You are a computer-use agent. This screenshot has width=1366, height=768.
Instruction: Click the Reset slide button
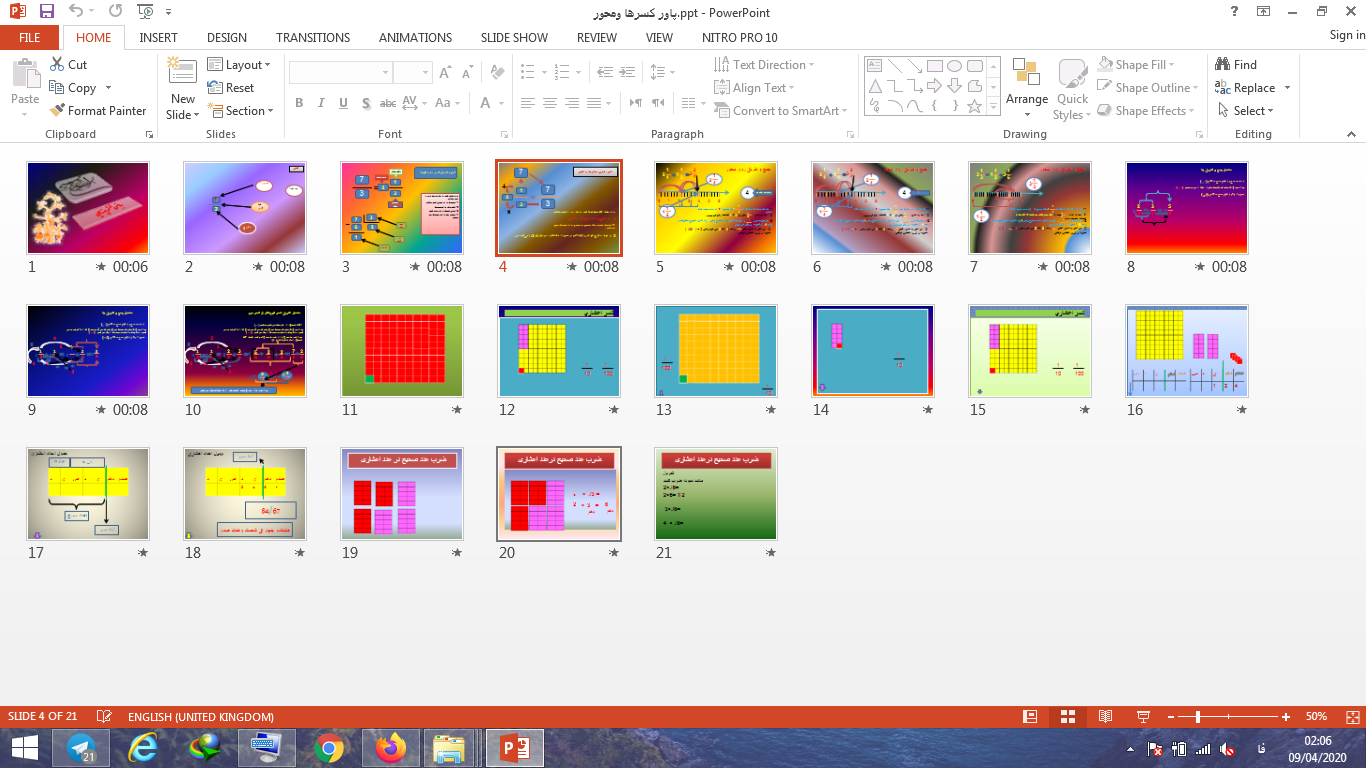click(x=231, y=88)
